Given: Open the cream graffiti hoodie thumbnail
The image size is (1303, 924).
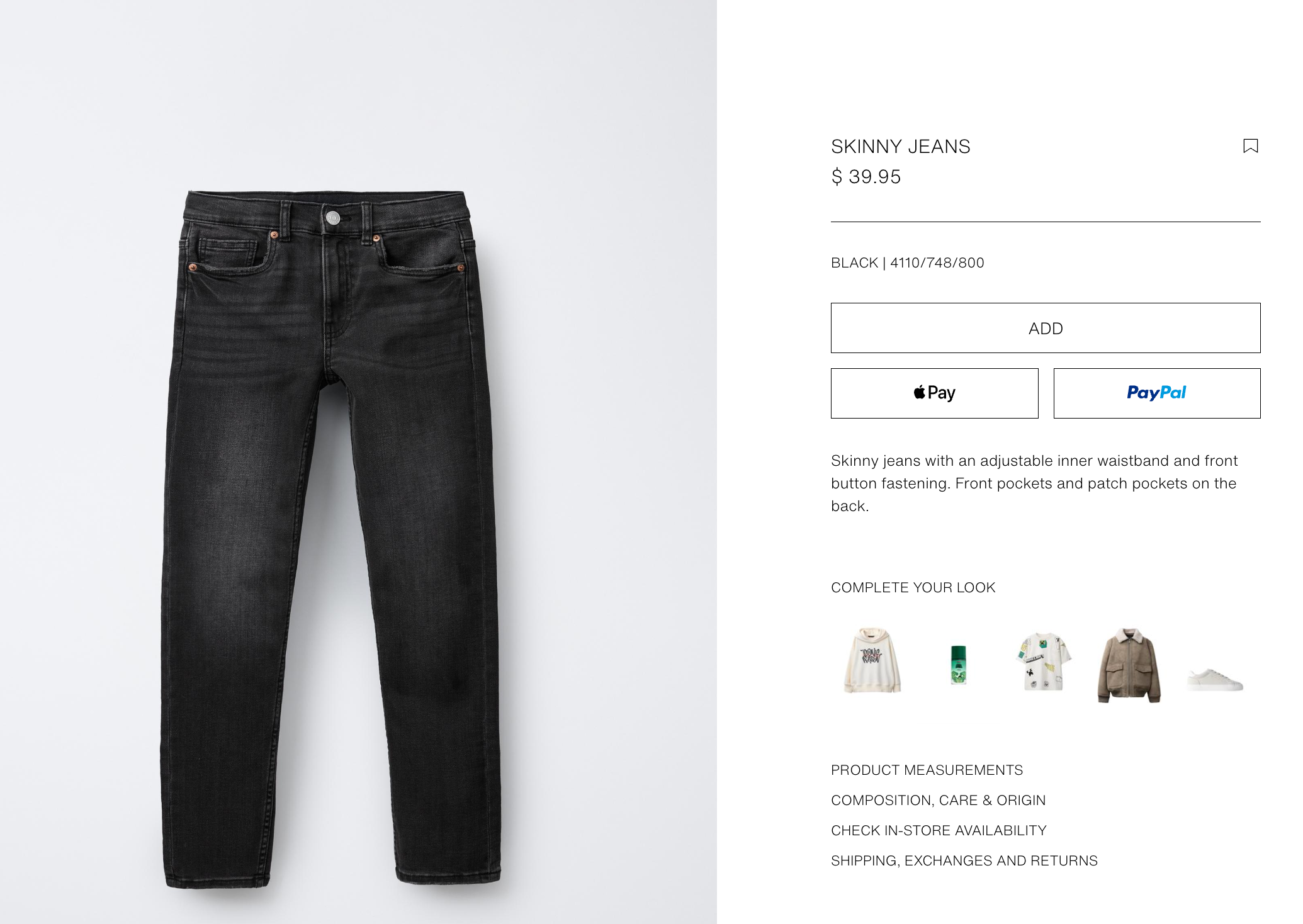Looking at the screenshot, I should pos(872,661).
